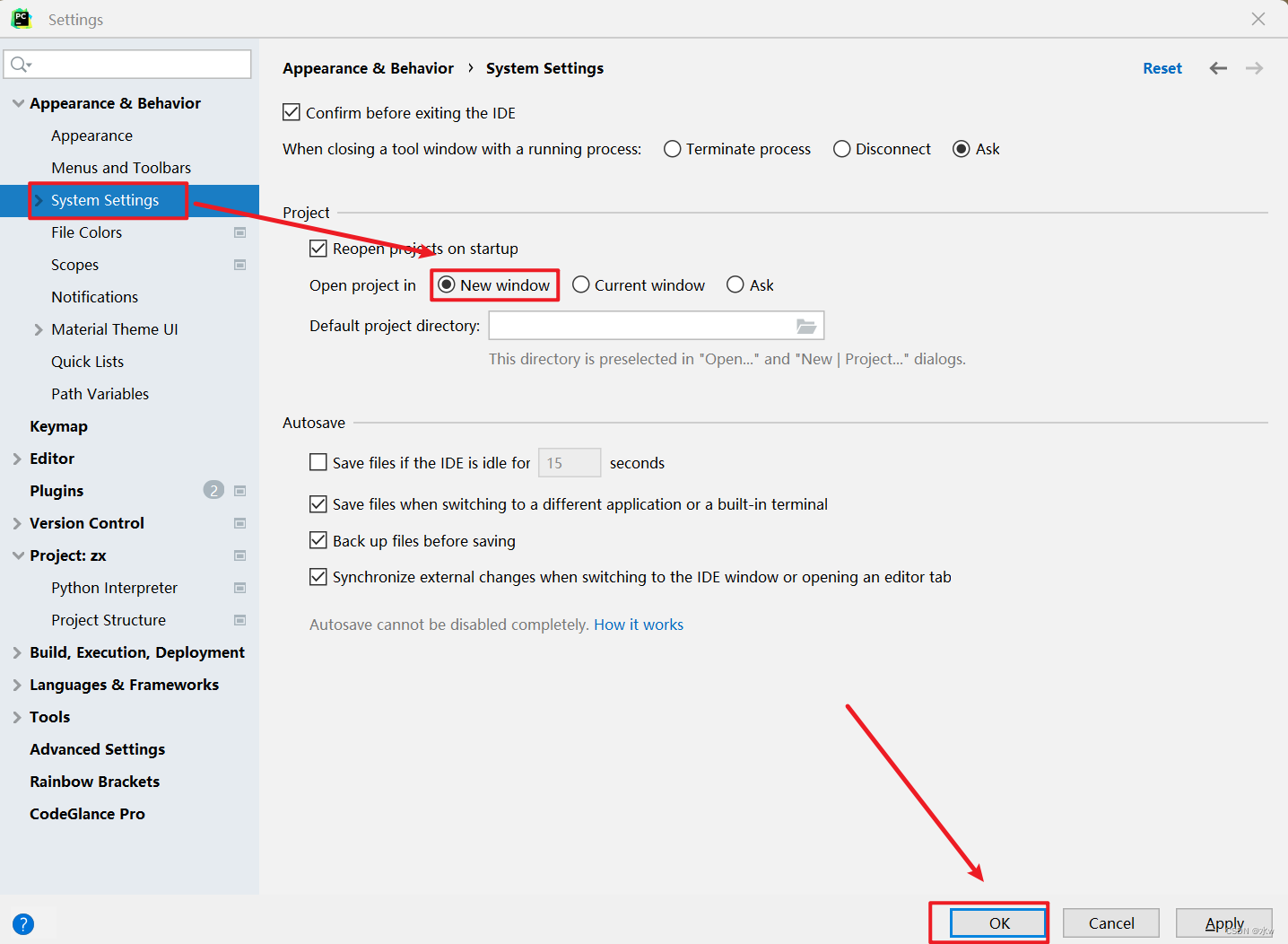1288x944 pixels.
Task: Open Quick Lists settings
Action: tap(87, 362)
